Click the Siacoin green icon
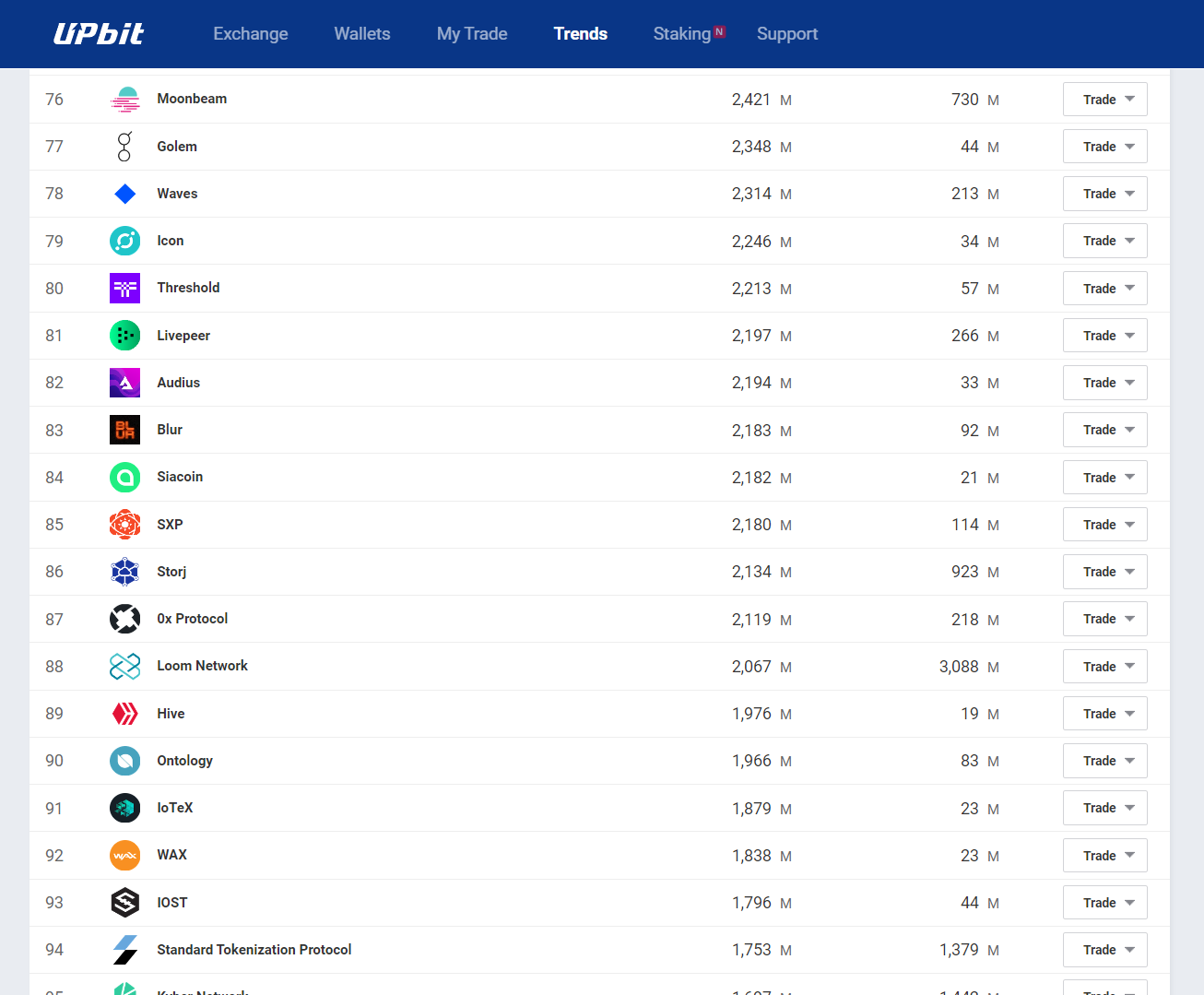Screen dimensions: 1204x995 125,478
